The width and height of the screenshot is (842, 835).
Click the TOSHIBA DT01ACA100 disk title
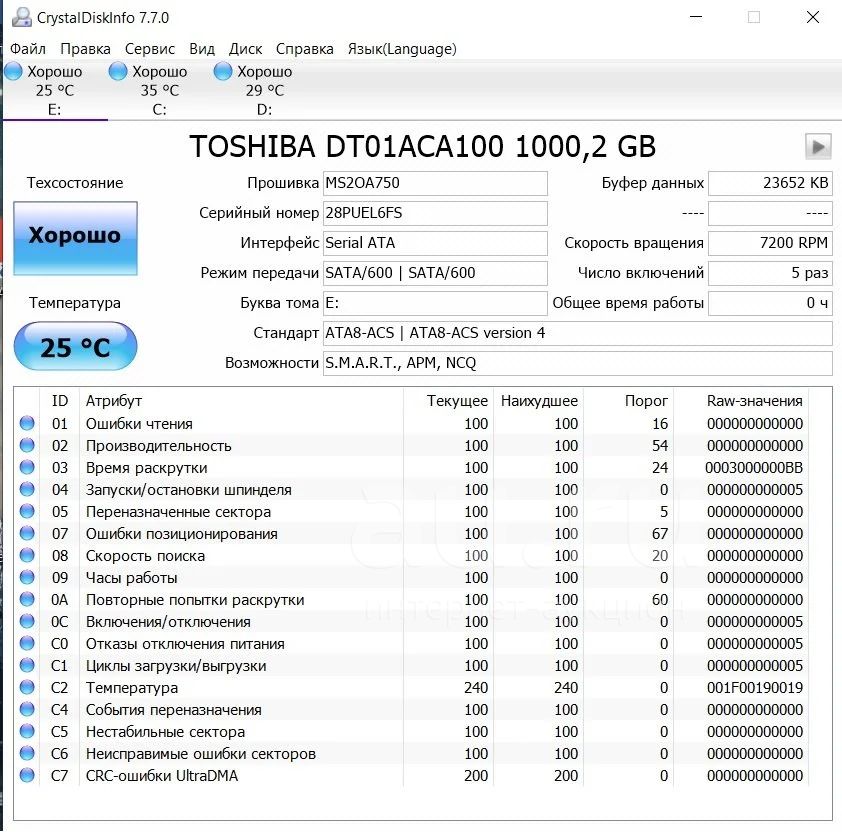[x=423, y=146]
